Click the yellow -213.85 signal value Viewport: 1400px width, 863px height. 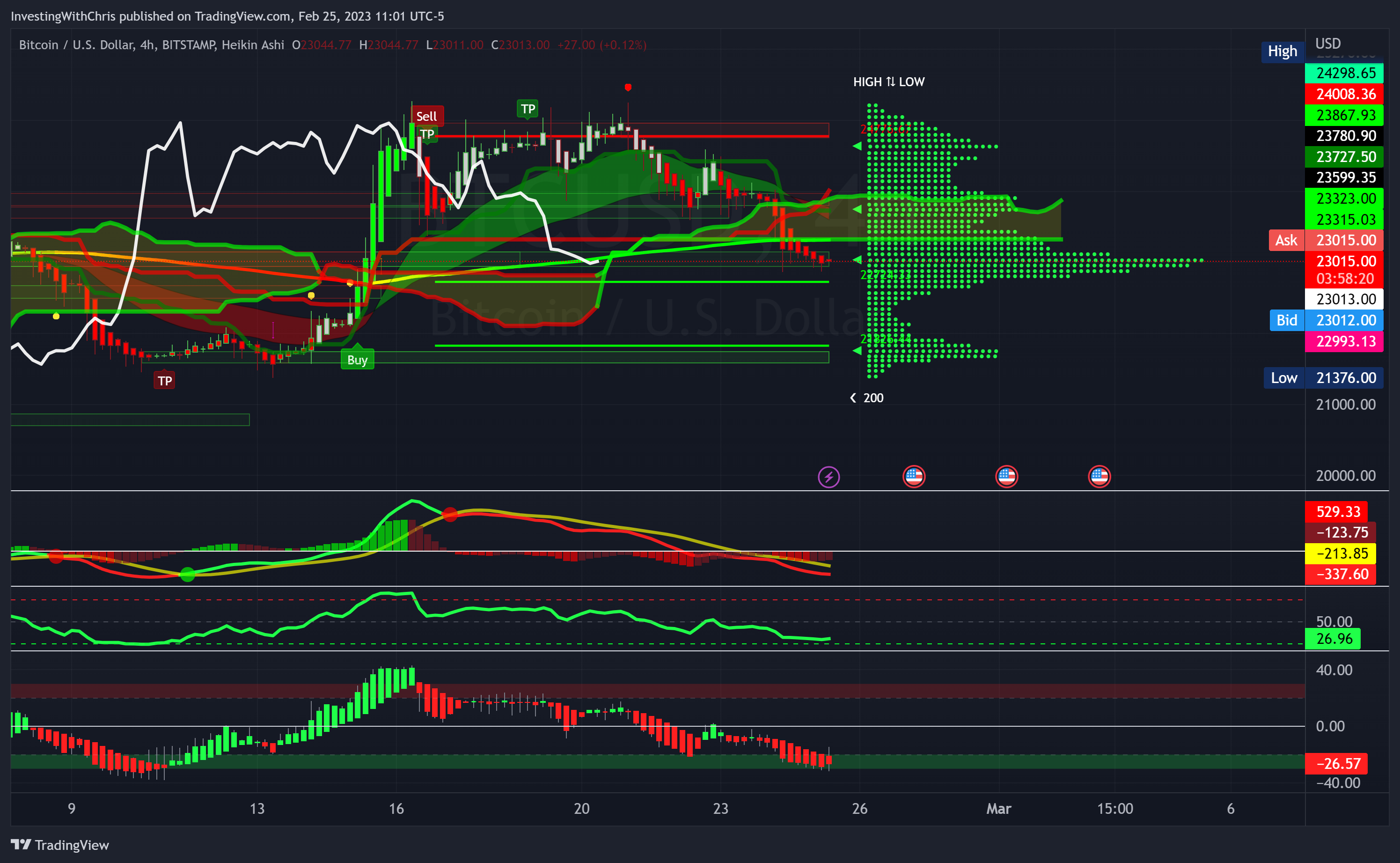pos(1340,553)
